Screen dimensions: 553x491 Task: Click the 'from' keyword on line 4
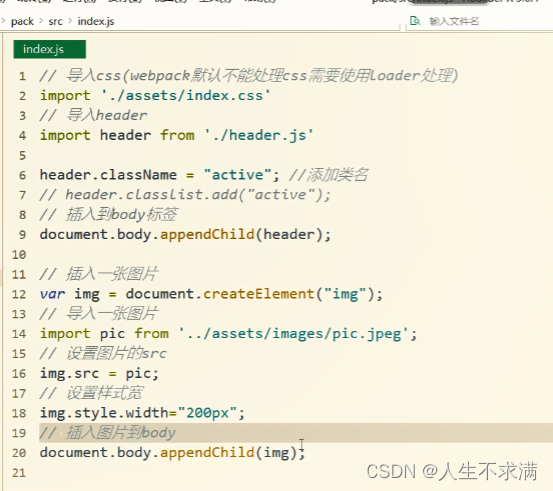[x=177, y=135]
